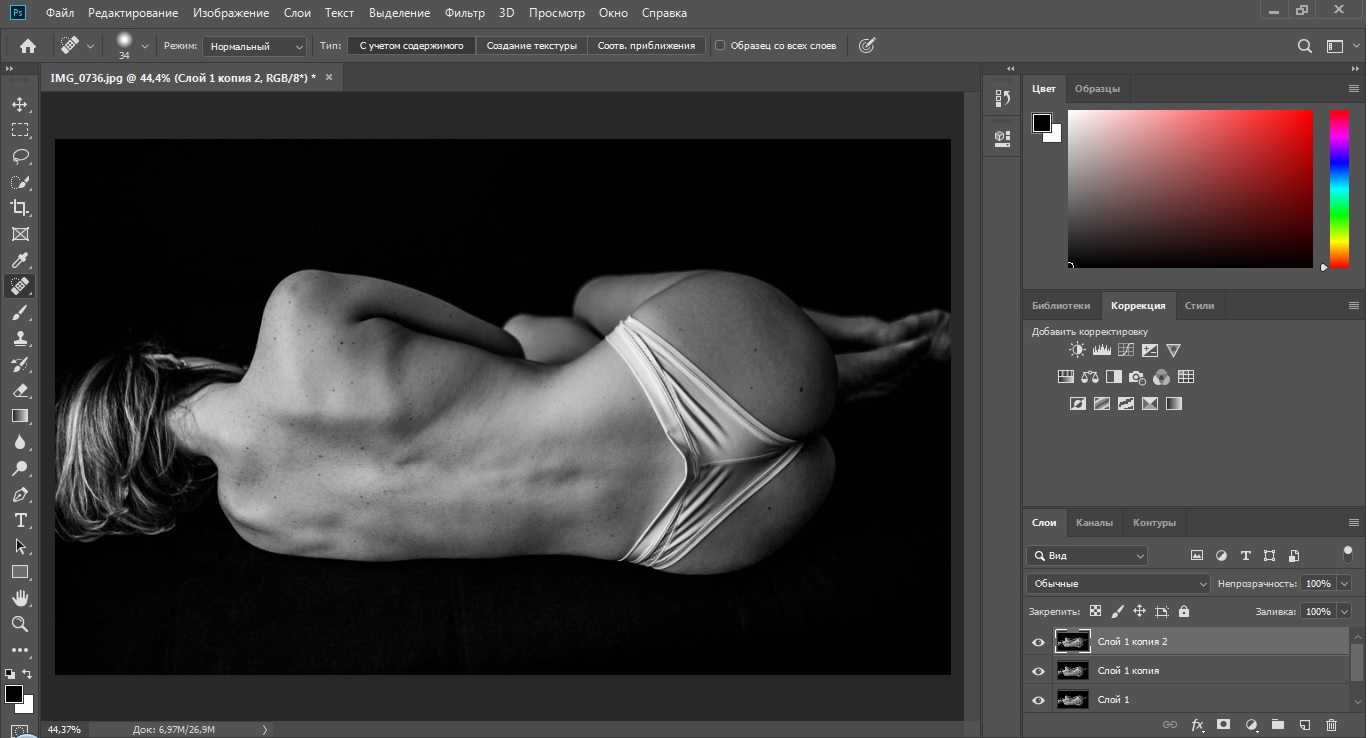This screenshot has width=1368, height=738.
Task: Toggle visibility of the Слой 1 layer
Action: [x=1038, y=700]
